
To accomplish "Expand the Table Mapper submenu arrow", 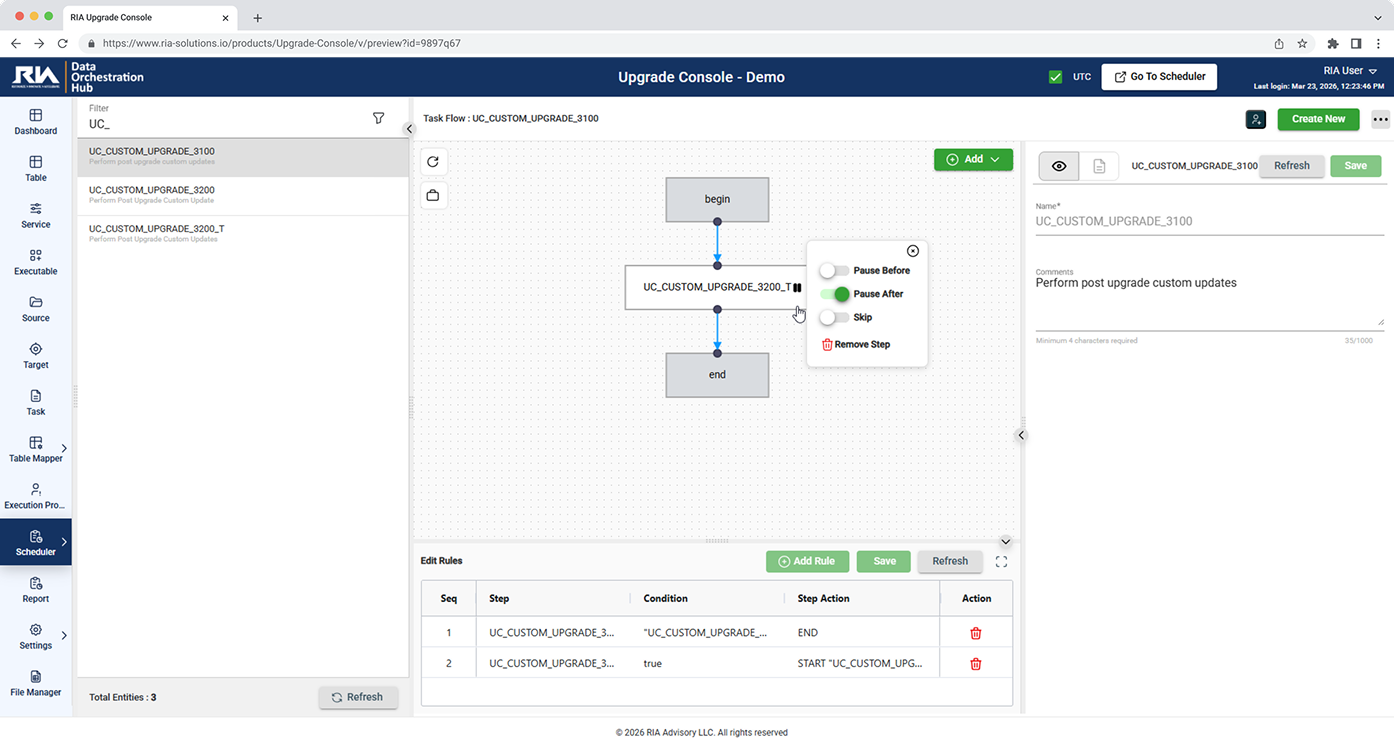I will tap(65, 449).
